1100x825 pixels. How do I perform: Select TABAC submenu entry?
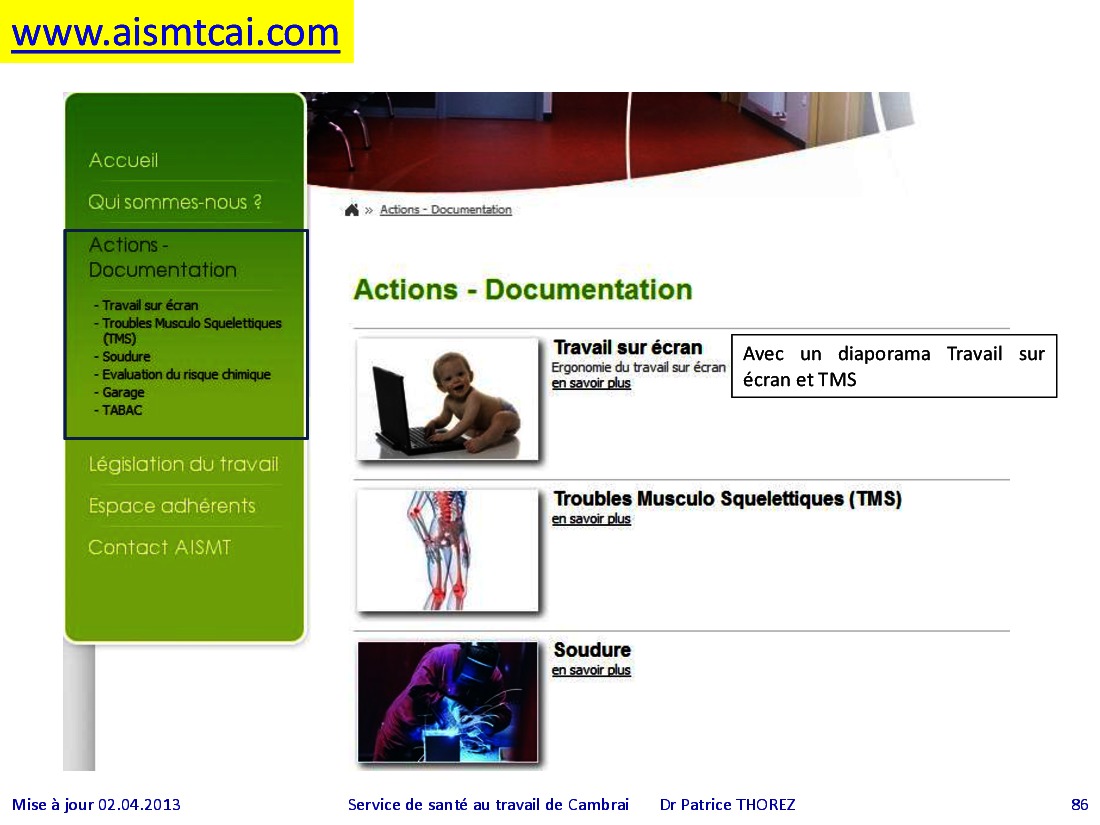pos(122,410)
